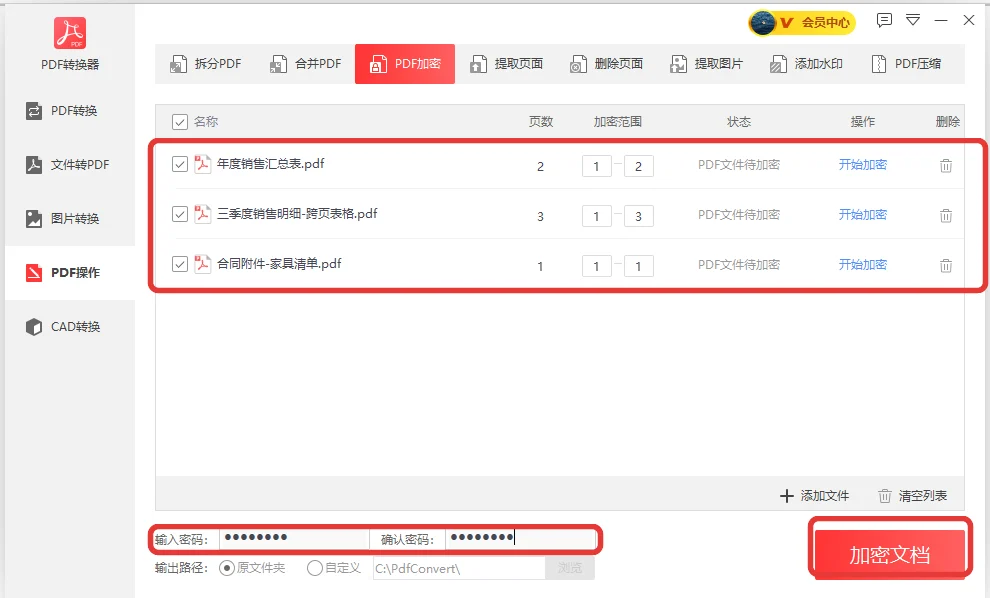The width and height of the screenshot is (990, 598).
Task: Switch to the PDF压缩 tab
Action: pyautogui.click(x=905, y=64)
